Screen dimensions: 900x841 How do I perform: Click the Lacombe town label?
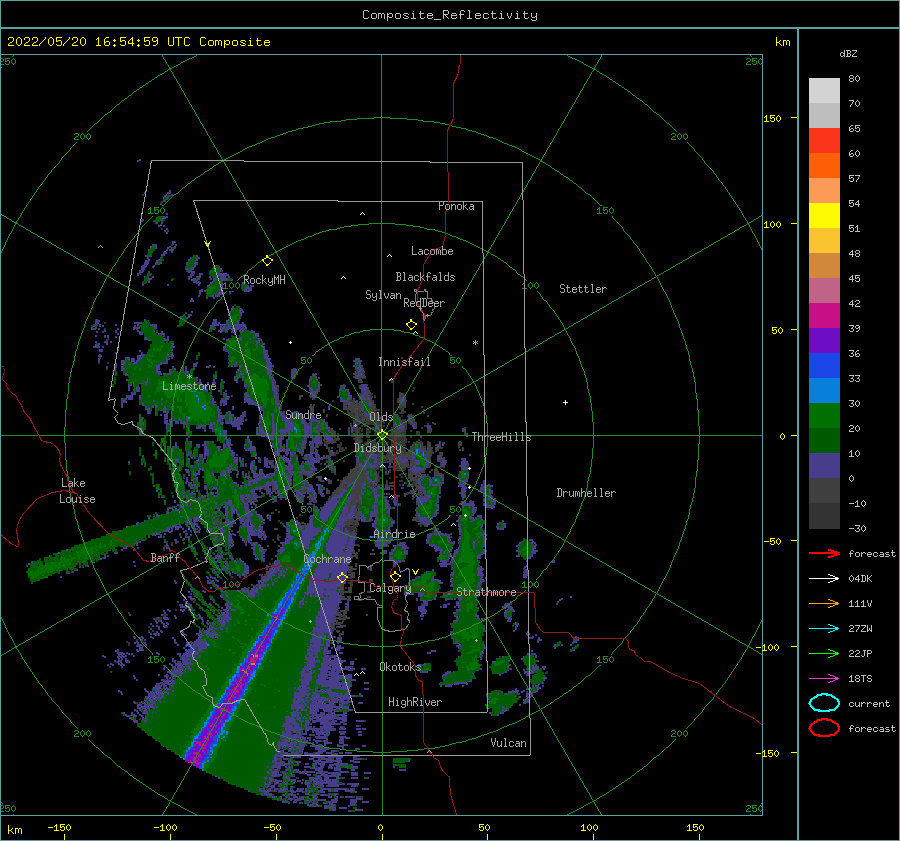432,251
